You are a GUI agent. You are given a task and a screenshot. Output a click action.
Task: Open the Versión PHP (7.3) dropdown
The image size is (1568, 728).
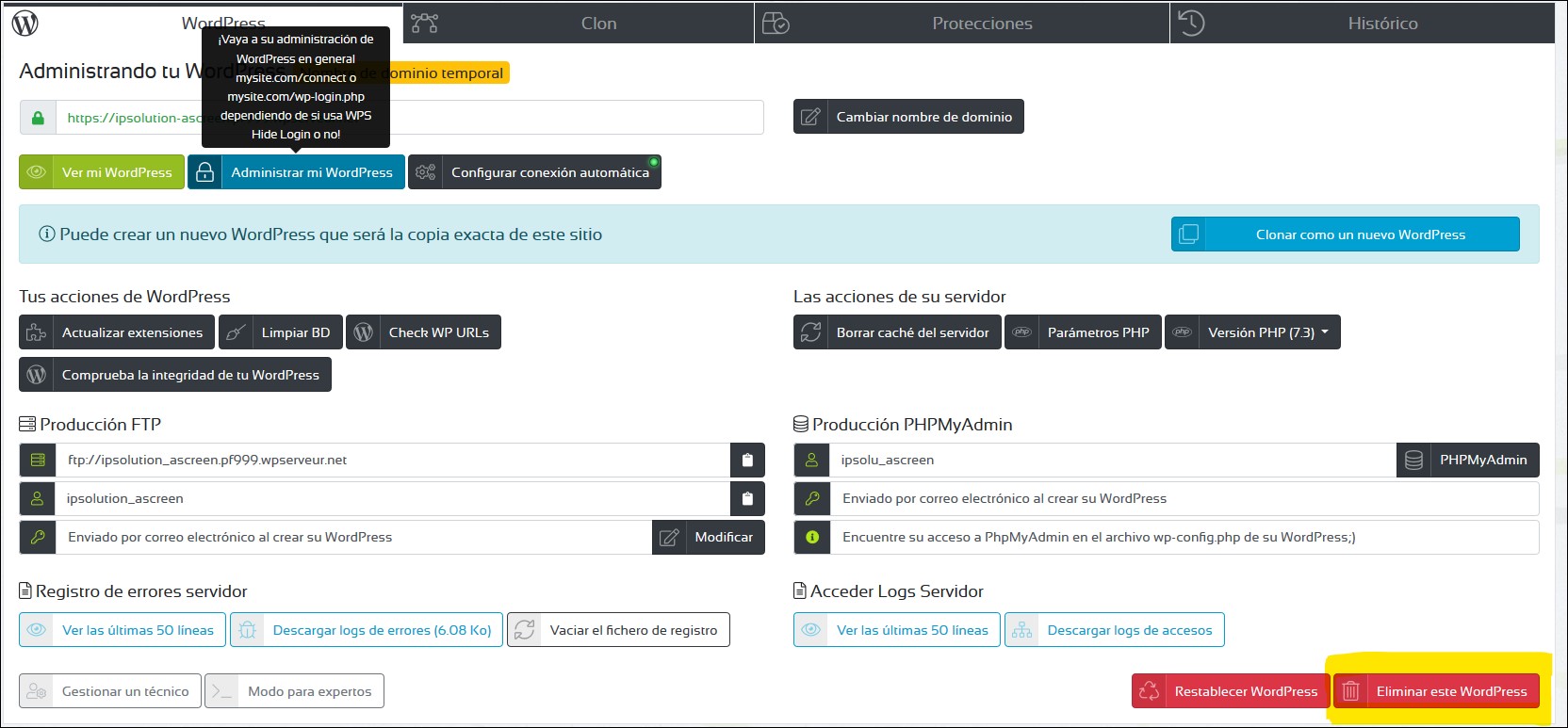click(x=1251, y=332)
